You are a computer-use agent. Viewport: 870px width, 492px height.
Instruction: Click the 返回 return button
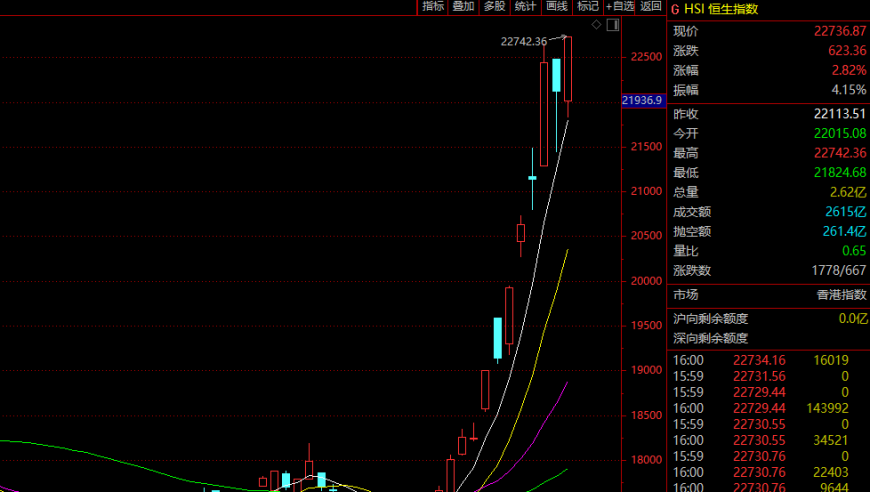pyautogui.click(x=651, y=7)
